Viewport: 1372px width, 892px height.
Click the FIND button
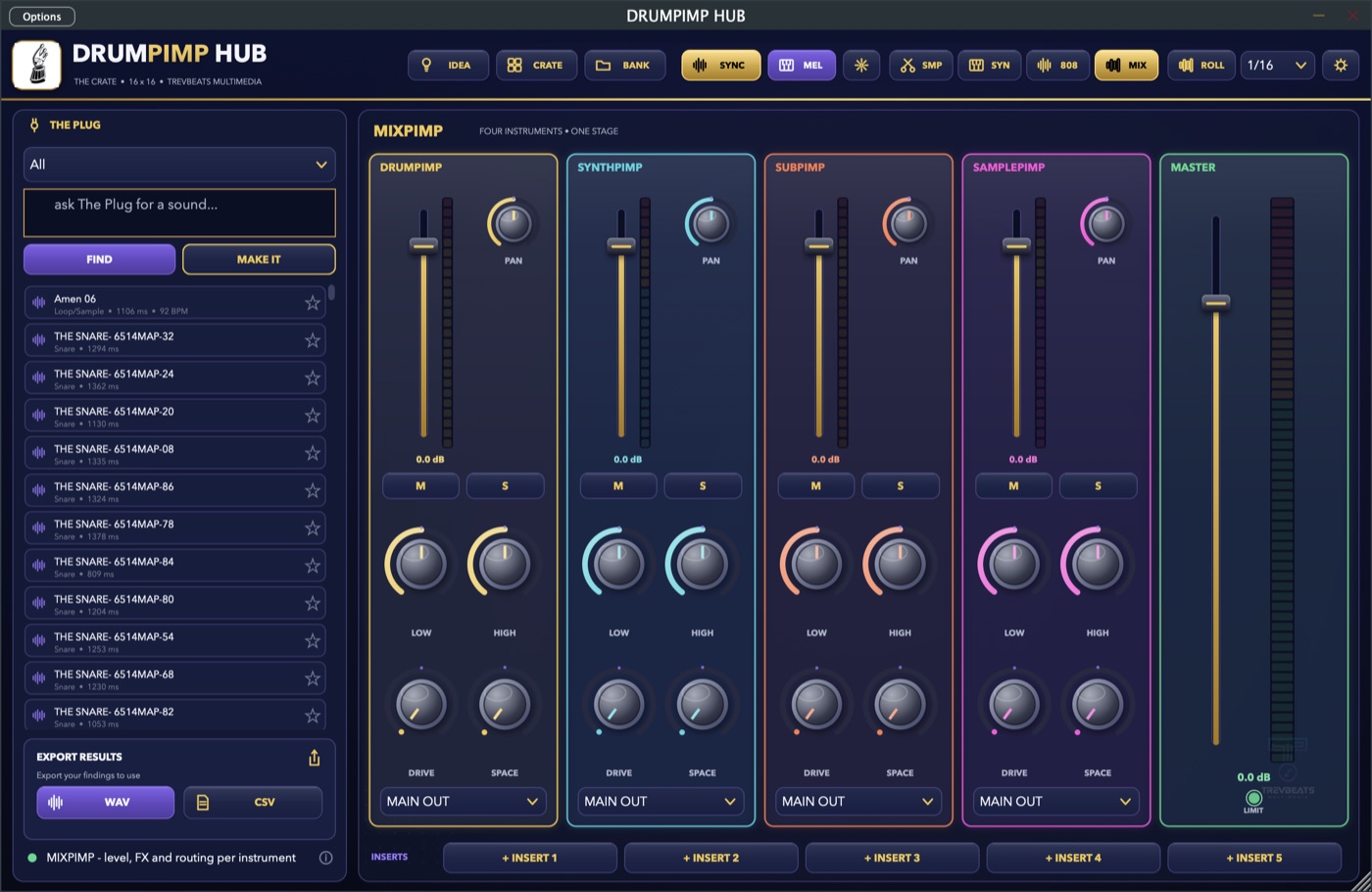[99, 259]
